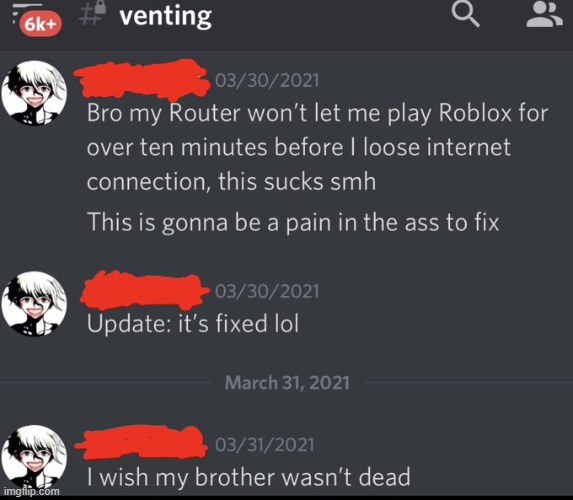
Task: Select 'This is gonna be a pain' message
Action: (293, 222)
